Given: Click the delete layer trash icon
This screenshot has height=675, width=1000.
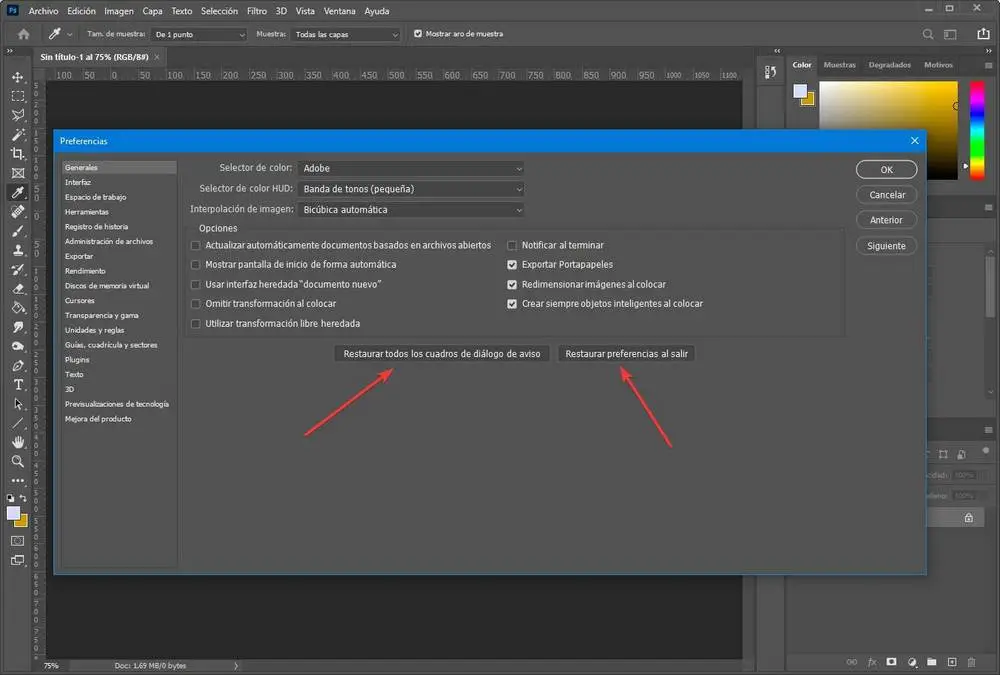Looking at the screenshot, I should click(x=970, y=662).
